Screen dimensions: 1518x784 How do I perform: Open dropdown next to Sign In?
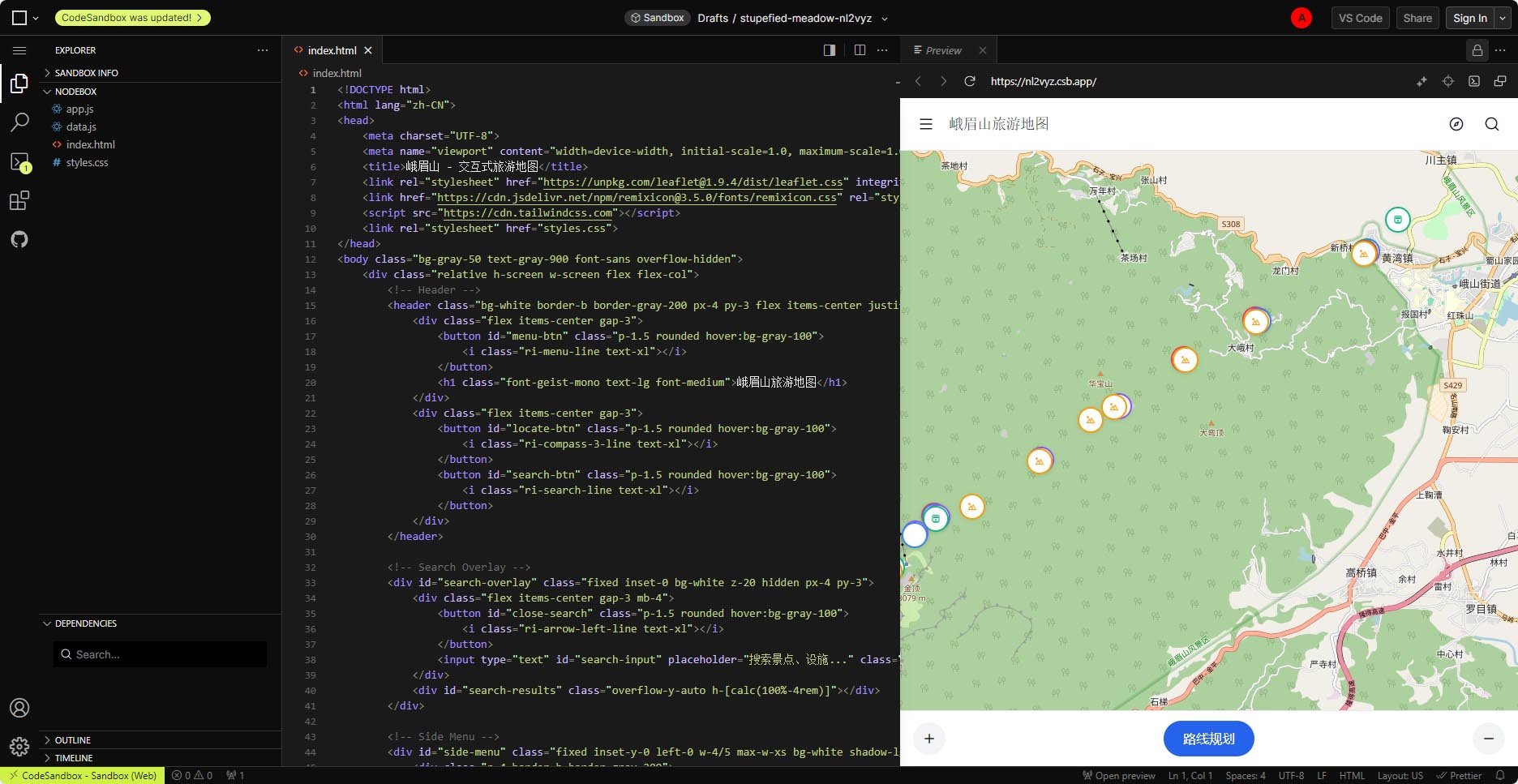[x=1503, y=18]
